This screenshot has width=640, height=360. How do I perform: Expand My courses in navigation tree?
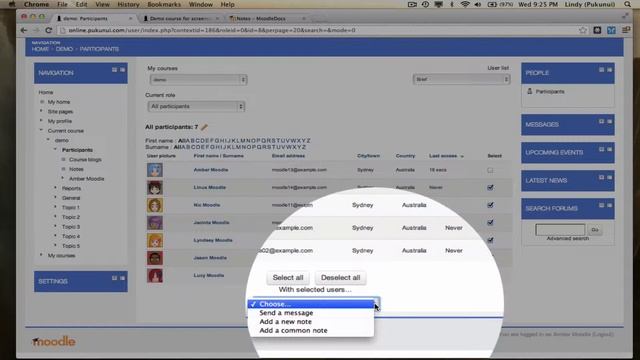pos(41,256)
